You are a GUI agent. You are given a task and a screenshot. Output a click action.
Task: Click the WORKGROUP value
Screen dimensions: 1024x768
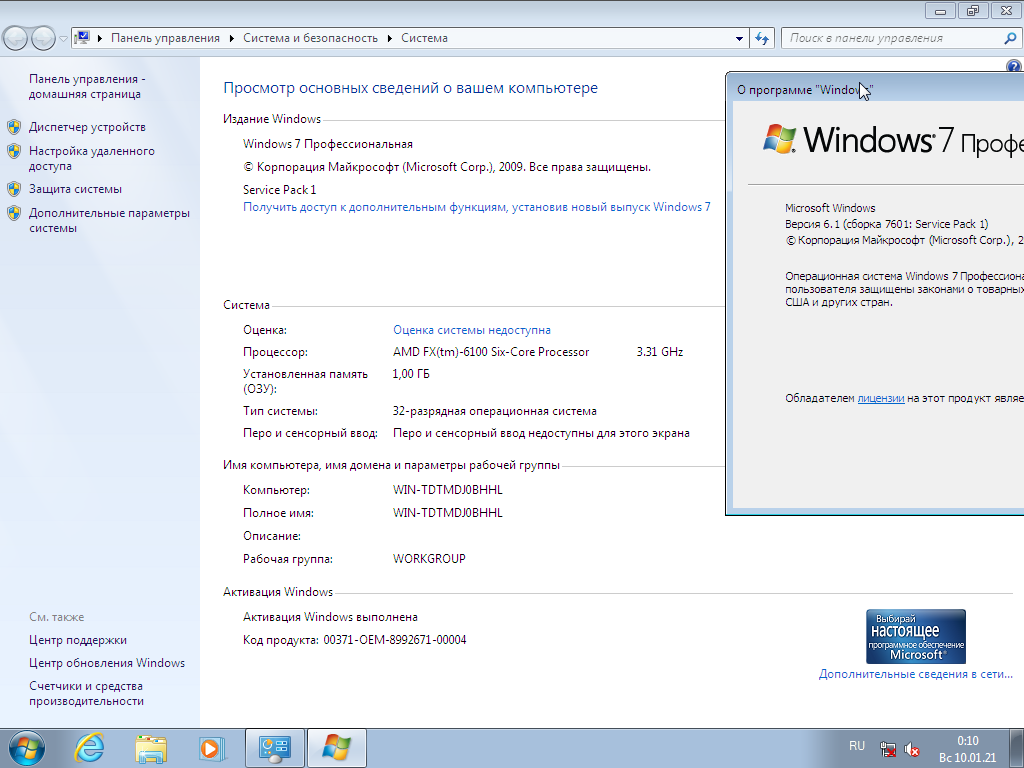click(x=429, y=558)
